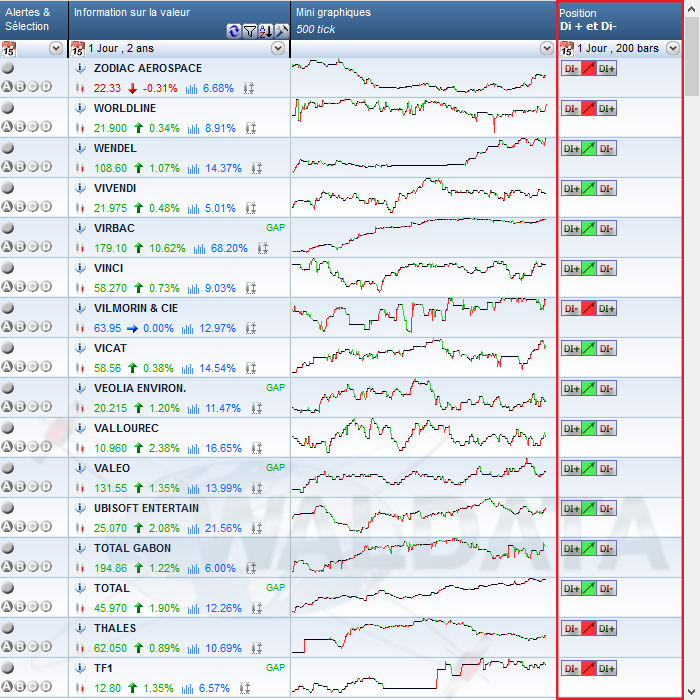Open the TOTAL mini chart
Image resolution: width=700 pixels, height=700 pixels.
pyautogui.click(x=420, y=596)
